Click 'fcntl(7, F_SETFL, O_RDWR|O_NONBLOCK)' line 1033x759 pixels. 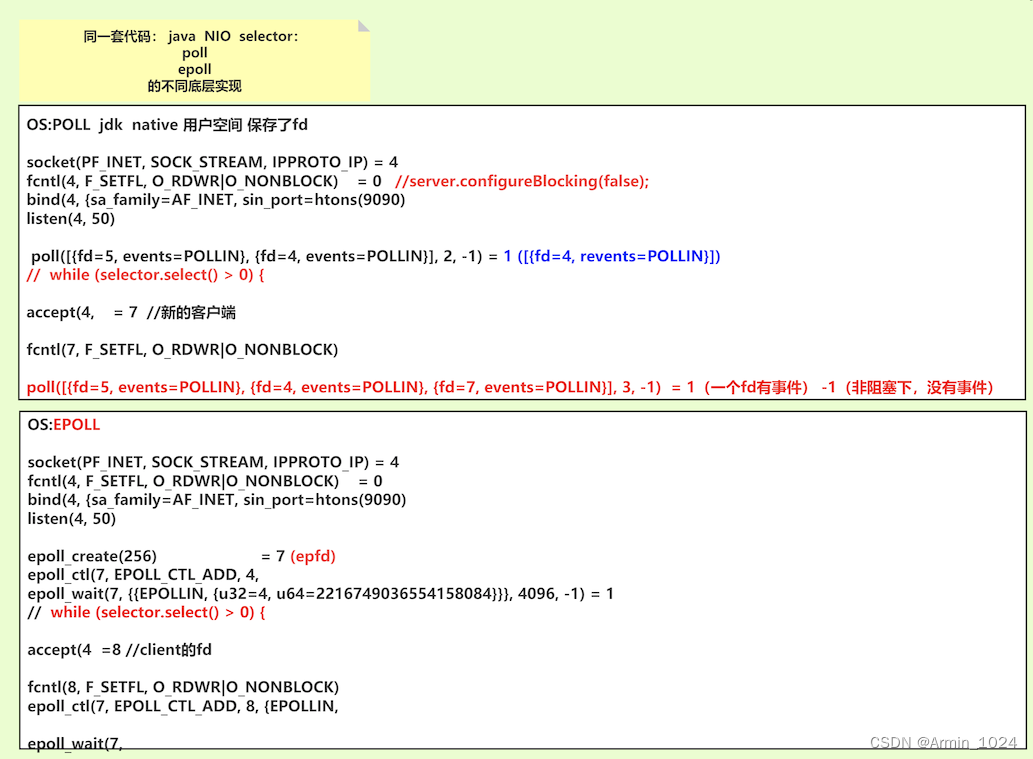coord(182,350)
